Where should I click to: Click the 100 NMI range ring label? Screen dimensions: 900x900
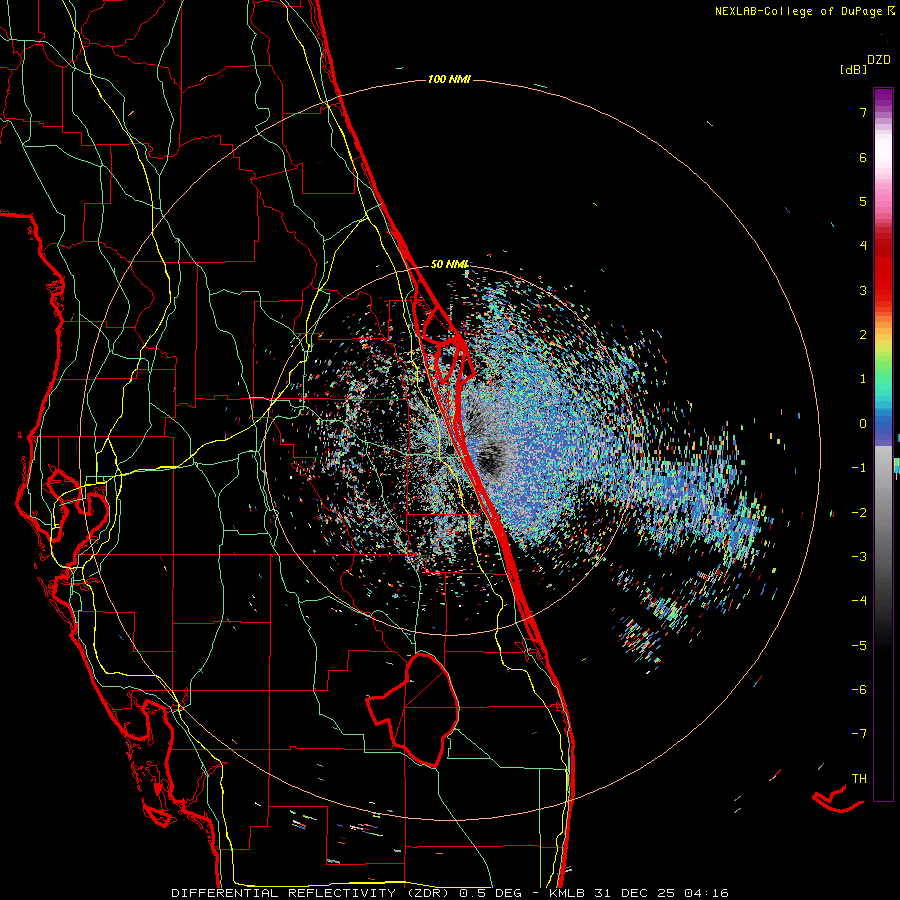click(x=449, y=79)
